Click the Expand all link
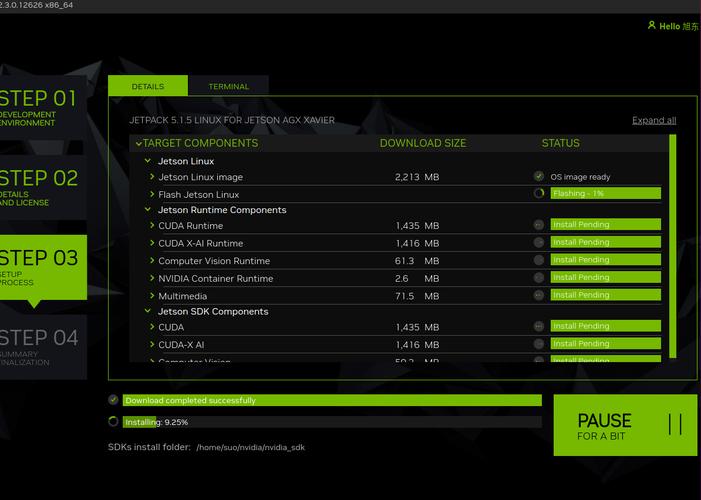Viewport: 701px width, 500px height. (x=653, y=121)
